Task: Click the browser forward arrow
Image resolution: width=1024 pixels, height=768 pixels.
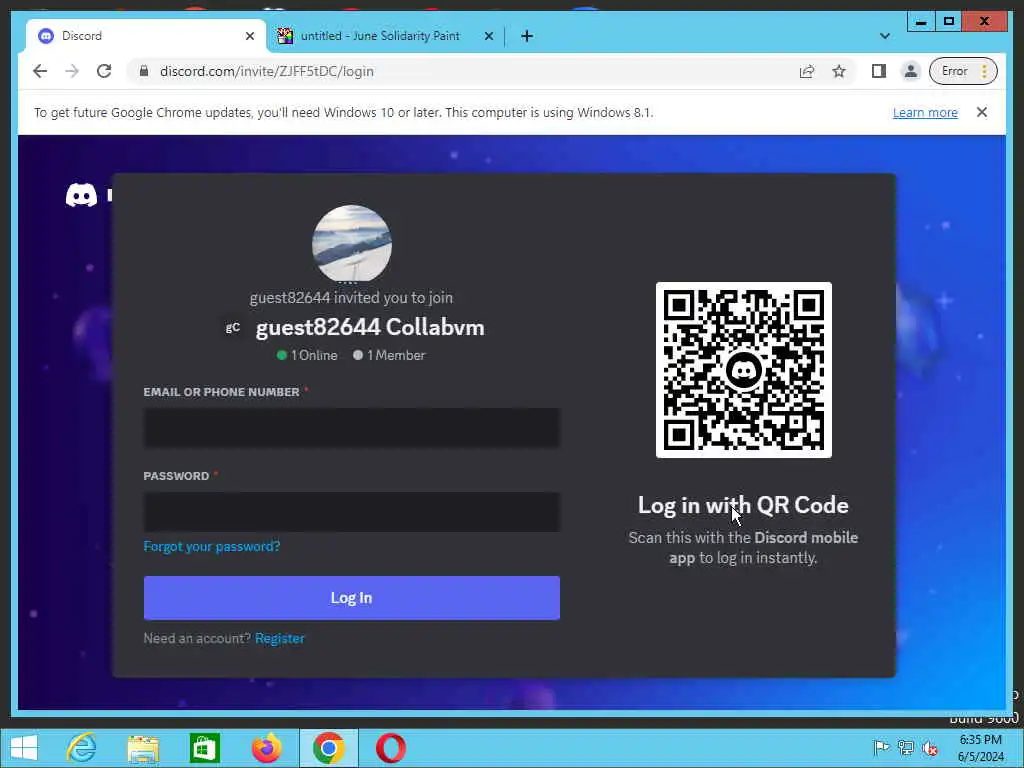Action: click(x=72, y=71)
